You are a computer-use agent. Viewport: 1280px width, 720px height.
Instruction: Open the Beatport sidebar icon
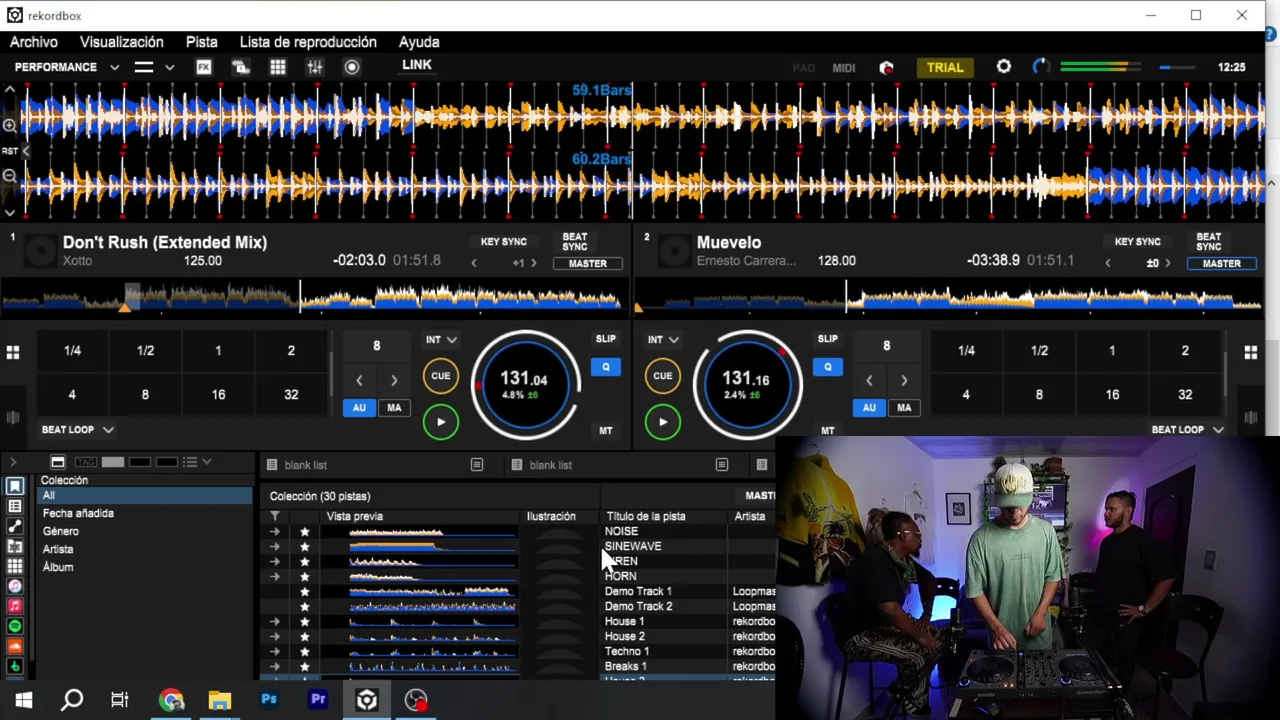(15, 666)
